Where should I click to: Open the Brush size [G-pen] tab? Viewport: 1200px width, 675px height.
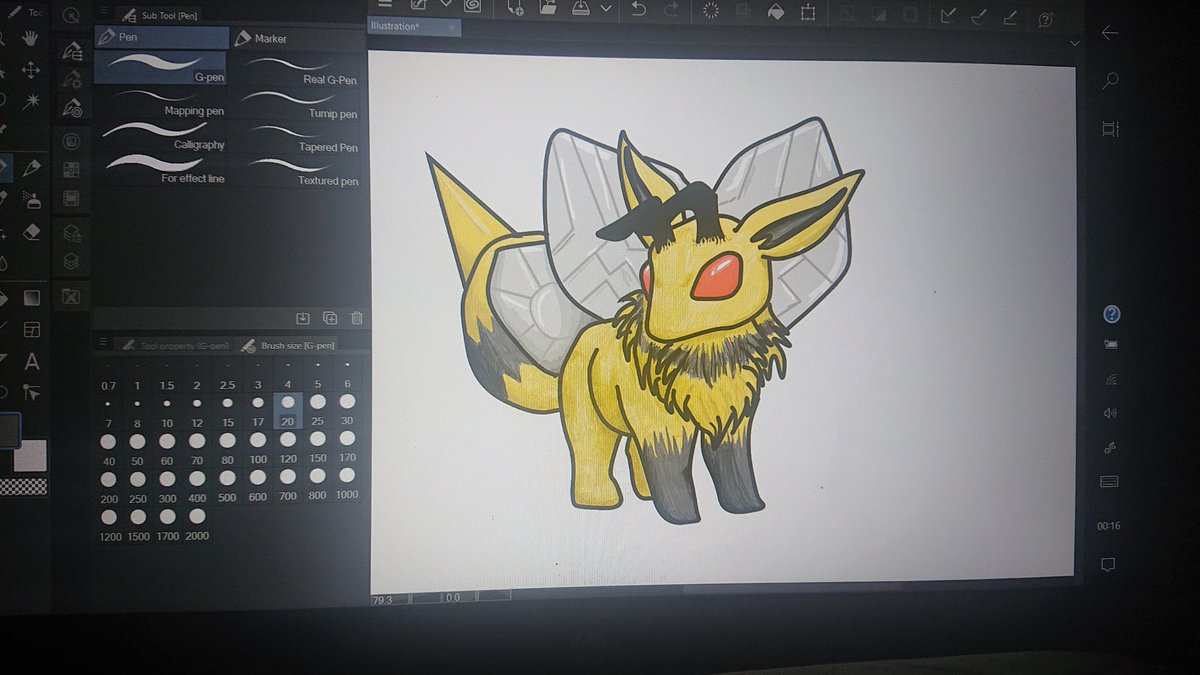tap(288, 345)
